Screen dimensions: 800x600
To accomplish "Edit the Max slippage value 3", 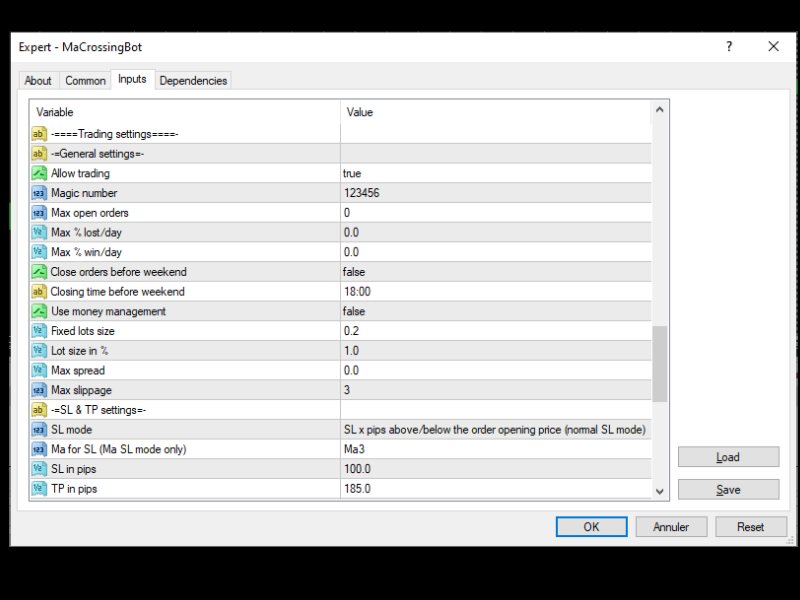I will tap(496, 390).
